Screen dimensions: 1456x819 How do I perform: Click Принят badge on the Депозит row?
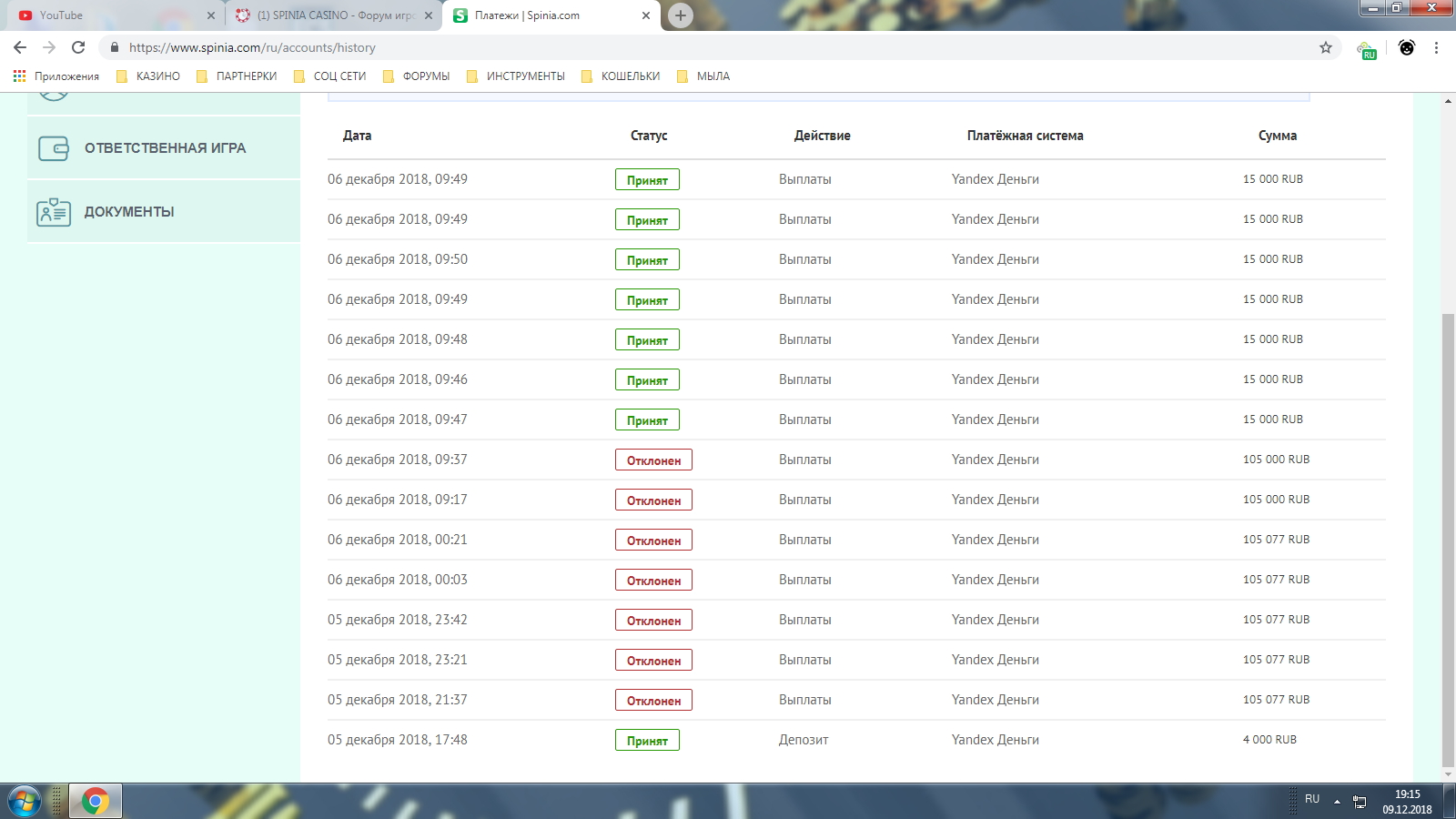[647, 741]
